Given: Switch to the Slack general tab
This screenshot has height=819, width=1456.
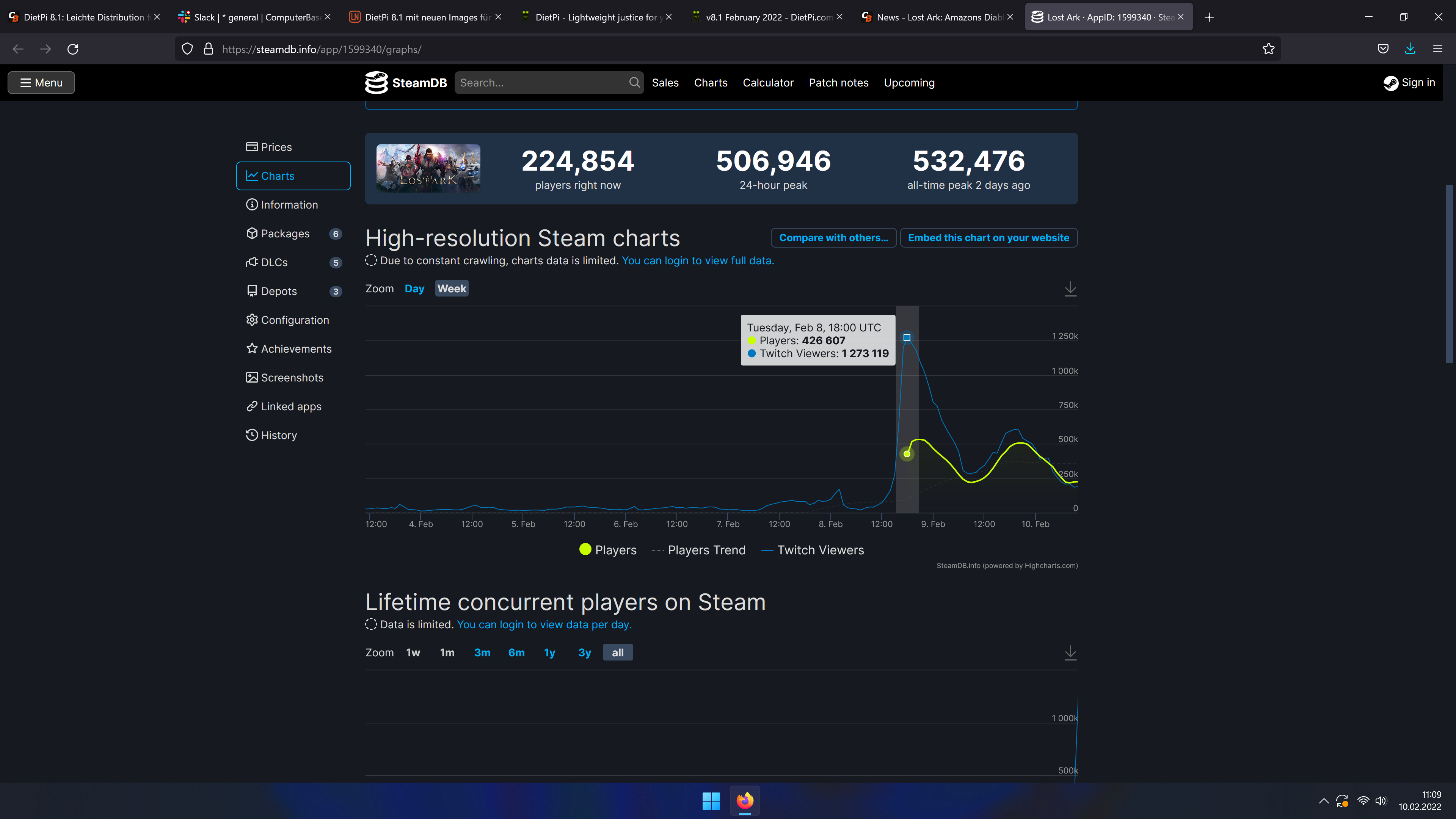Looking at the screenshot, I should pos(254,17).
